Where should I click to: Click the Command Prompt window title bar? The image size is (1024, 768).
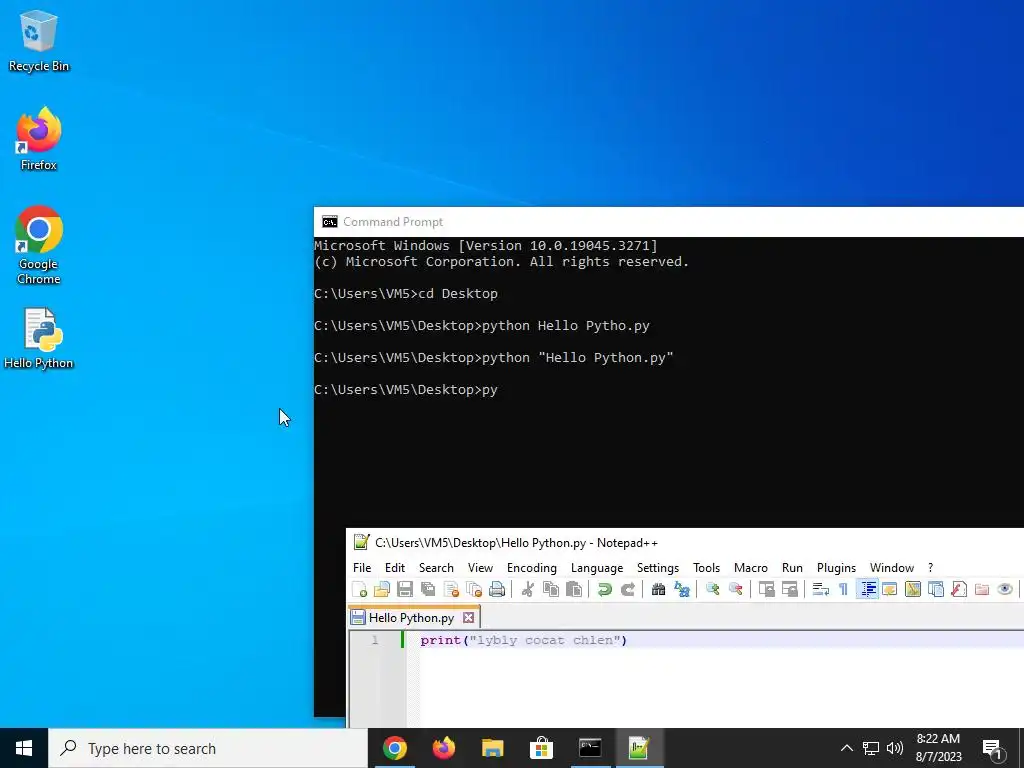669,222
